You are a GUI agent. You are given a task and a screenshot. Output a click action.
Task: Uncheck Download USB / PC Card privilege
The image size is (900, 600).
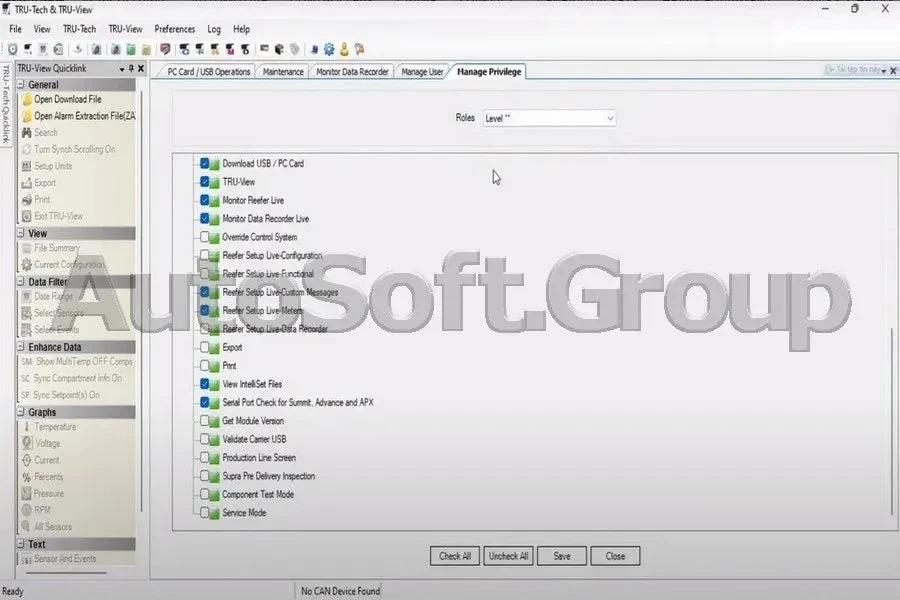[204, 164]
